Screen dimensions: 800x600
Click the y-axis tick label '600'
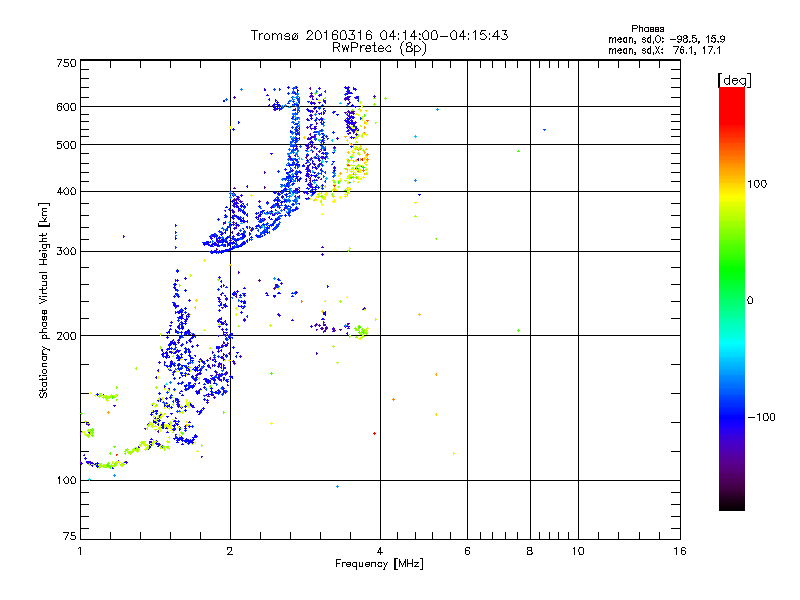point(66,107)
